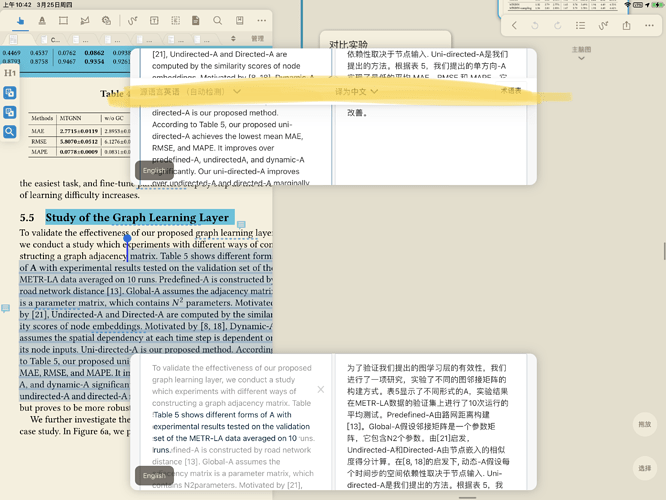Open share menu in mindmap toolbar

pyautogui.click(x=626, y=25)
